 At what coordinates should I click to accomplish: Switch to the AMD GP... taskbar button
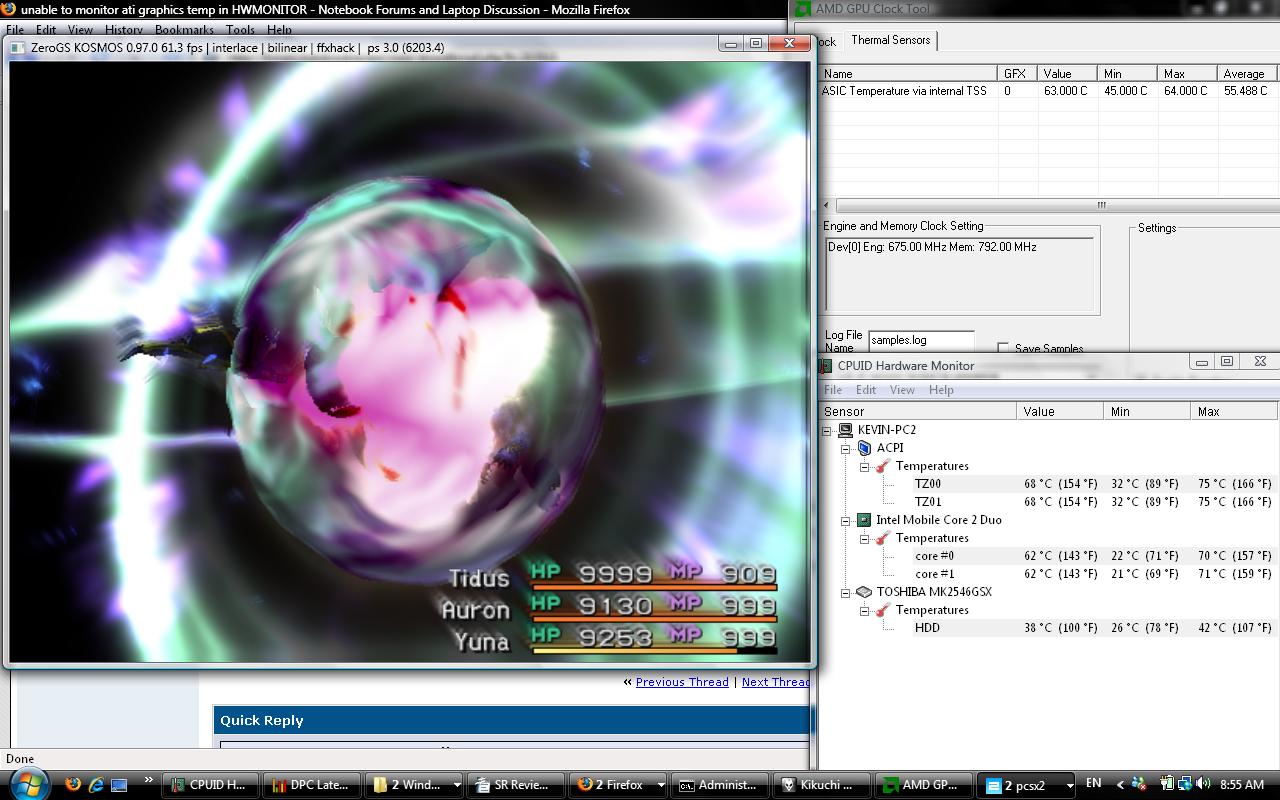pos(924,785)
